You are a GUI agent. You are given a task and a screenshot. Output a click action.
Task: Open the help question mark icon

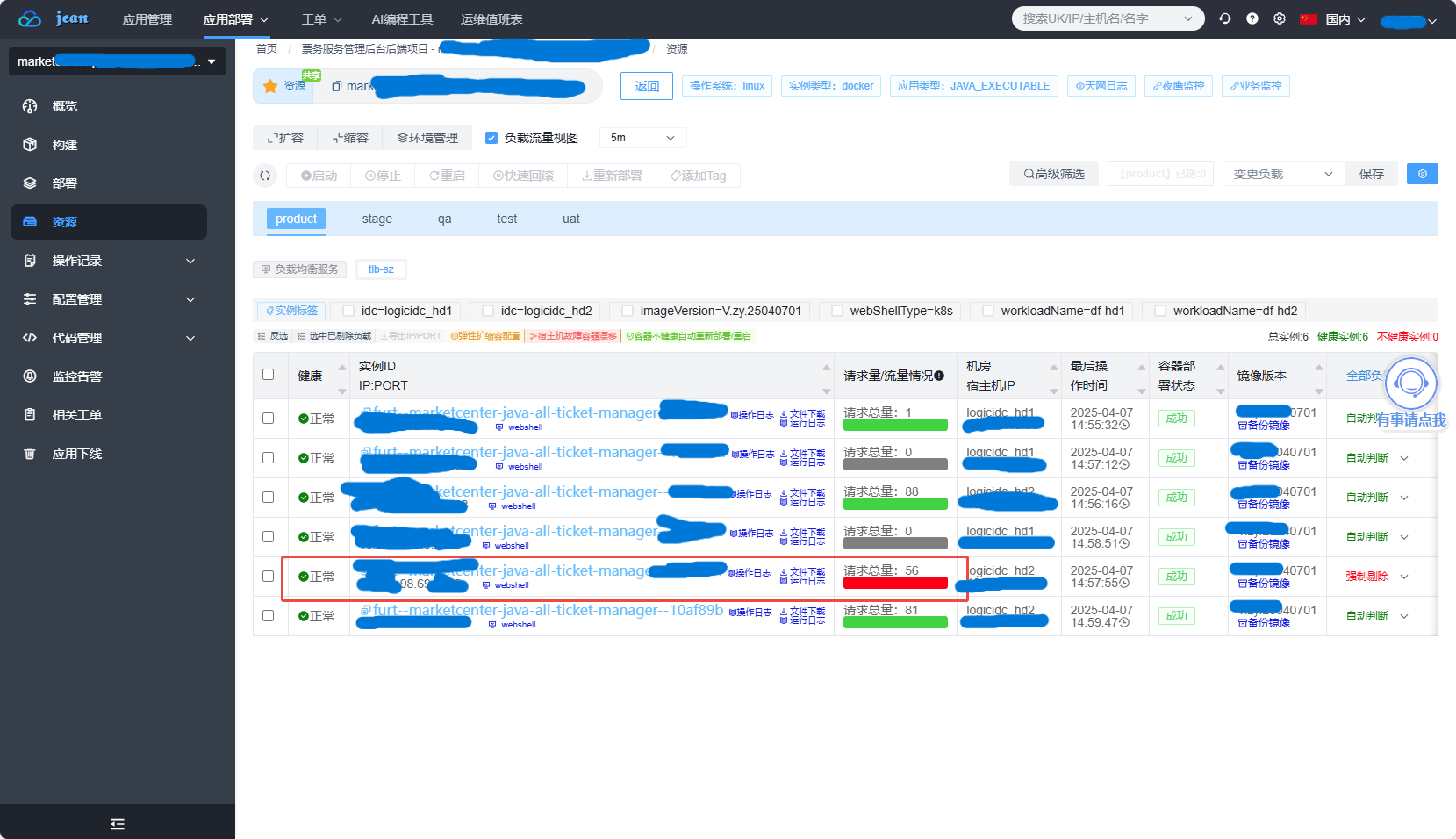tap(1252, 18)
